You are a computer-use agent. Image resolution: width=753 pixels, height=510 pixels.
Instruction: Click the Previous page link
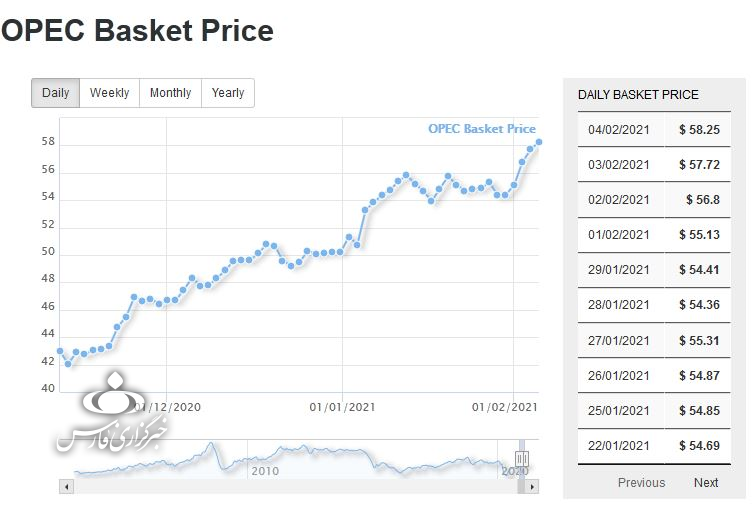(x=641, y=482)
